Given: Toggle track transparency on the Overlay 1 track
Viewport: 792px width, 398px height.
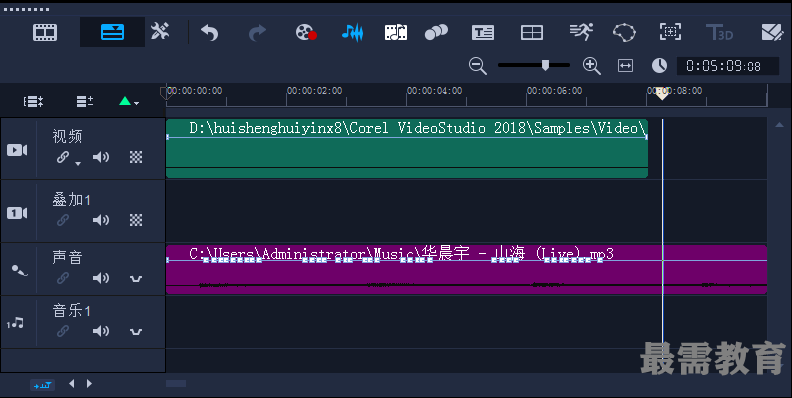Looking at the screenshot, I should (136, 220).
